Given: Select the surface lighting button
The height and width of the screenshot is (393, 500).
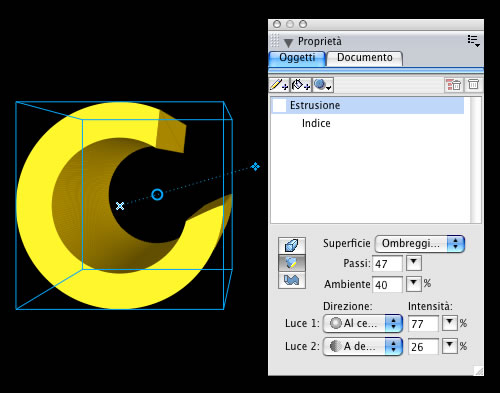Looking at the screenshot, I should [x=292, y=263].
